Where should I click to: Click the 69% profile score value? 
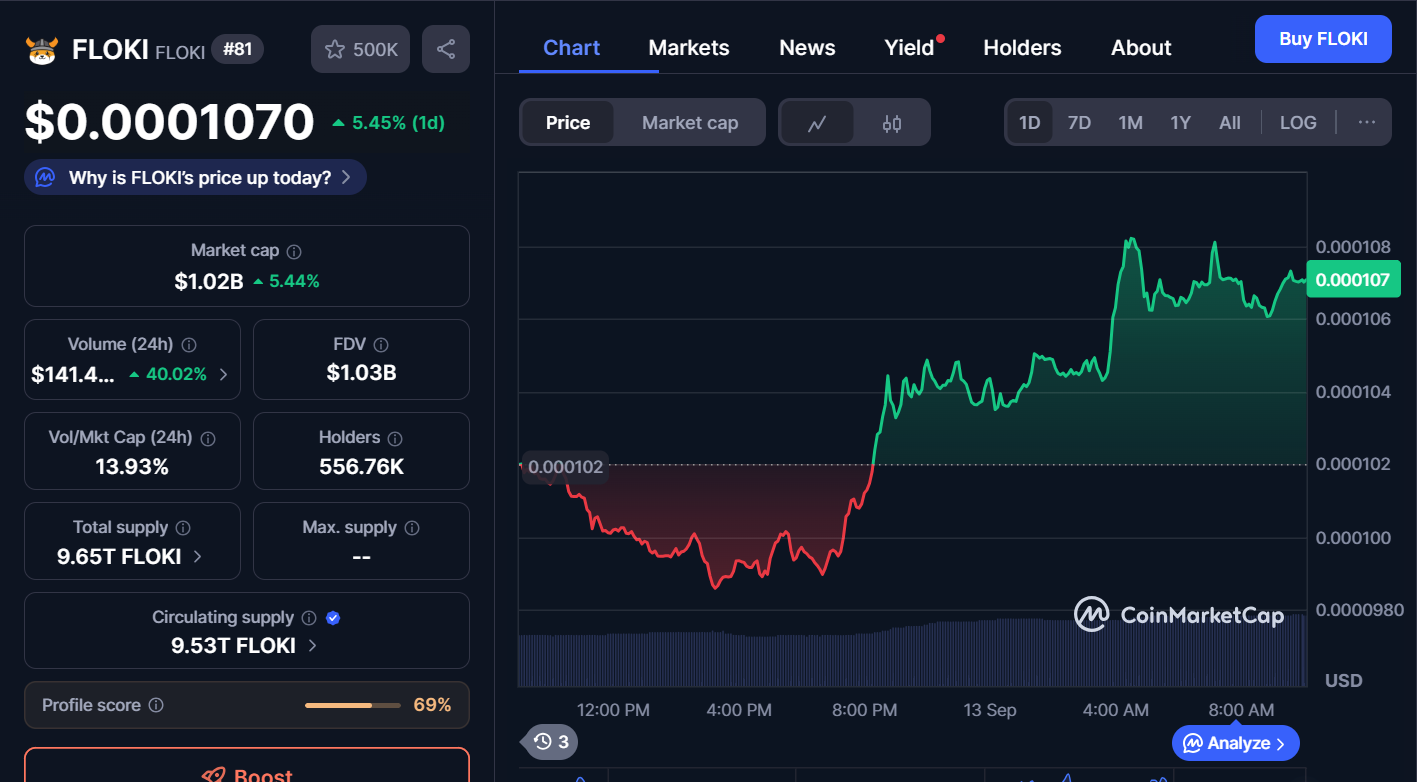(x=432, y=705)
